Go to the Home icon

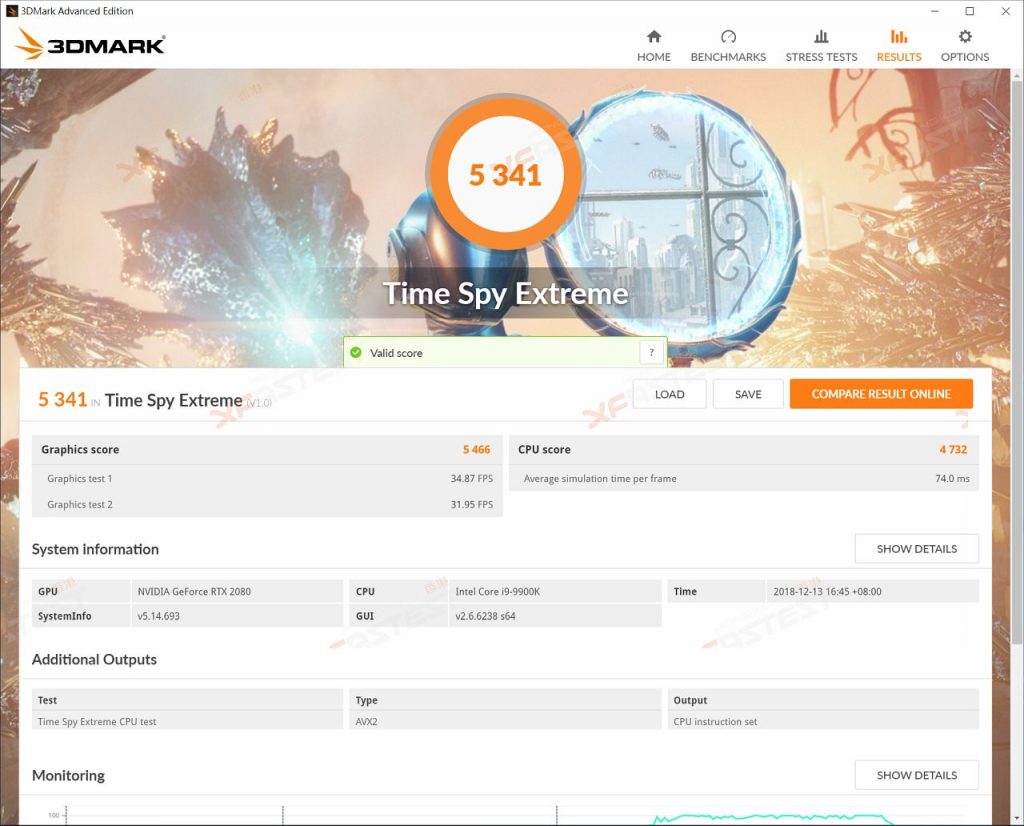click(654, 37)
